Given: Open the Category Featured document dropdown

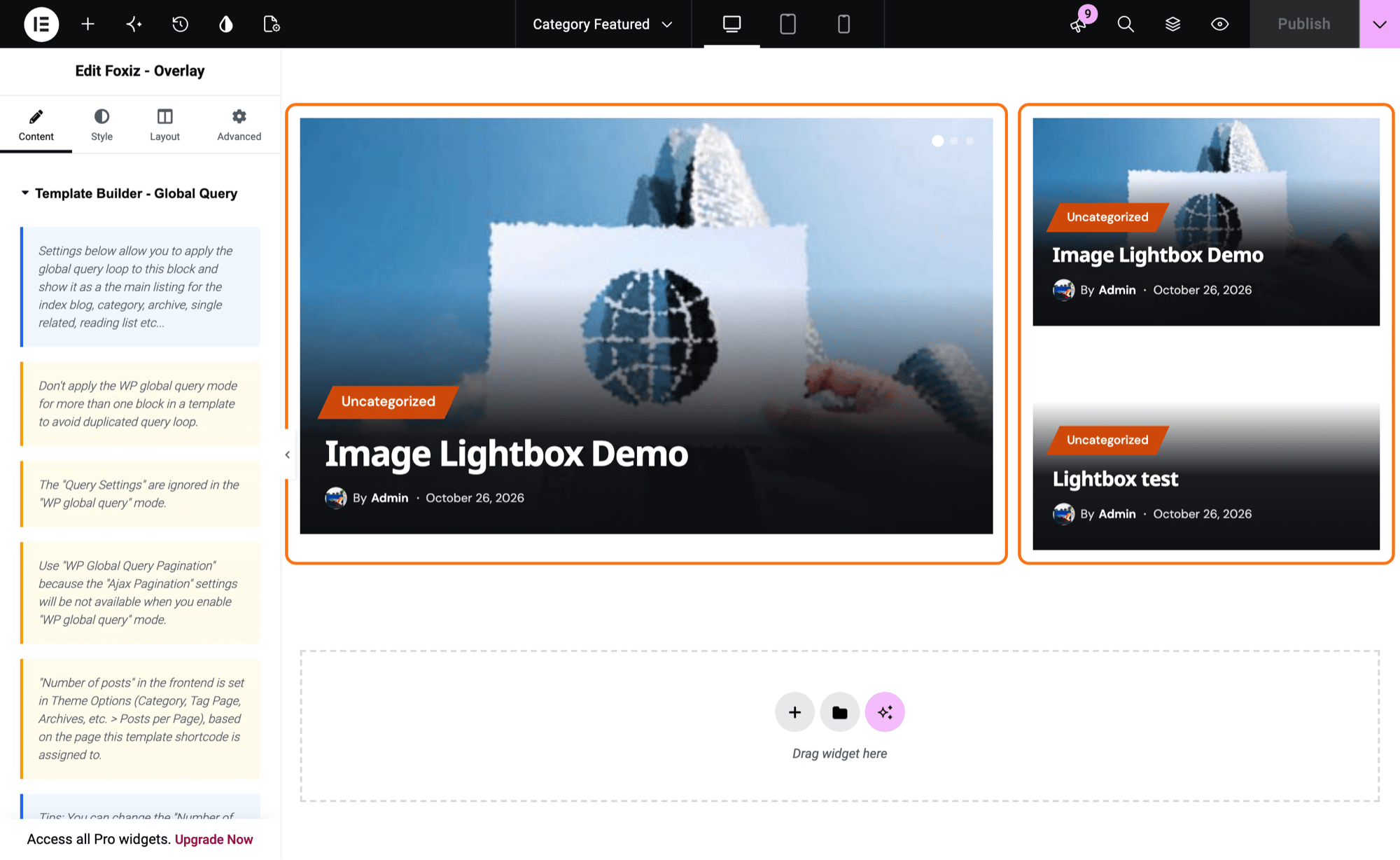Looking at the screenshot, I should click(x=603, y=24).
